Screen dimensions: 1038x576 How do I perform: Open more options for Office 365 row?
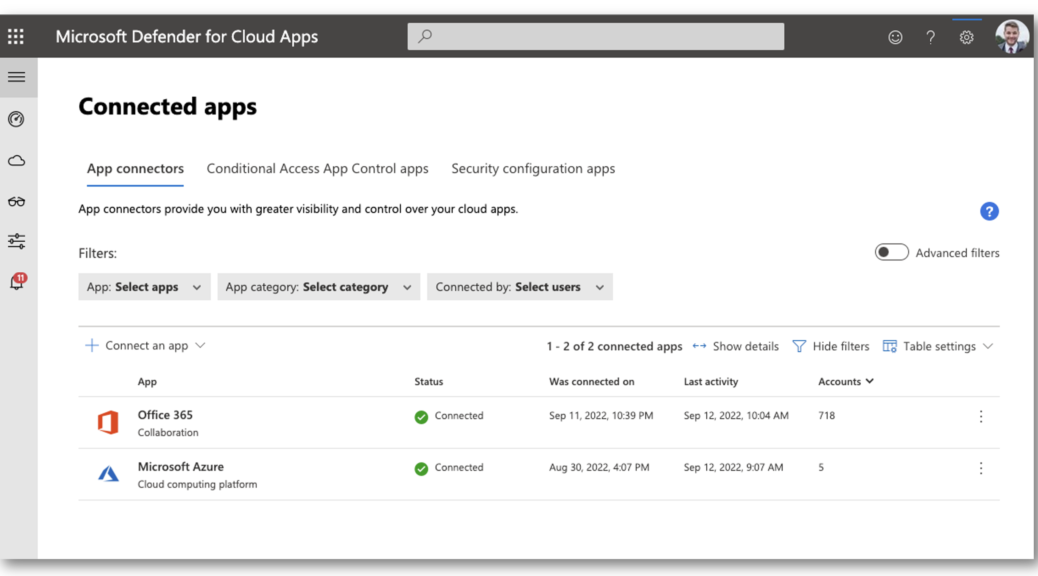tap(981, 416)
